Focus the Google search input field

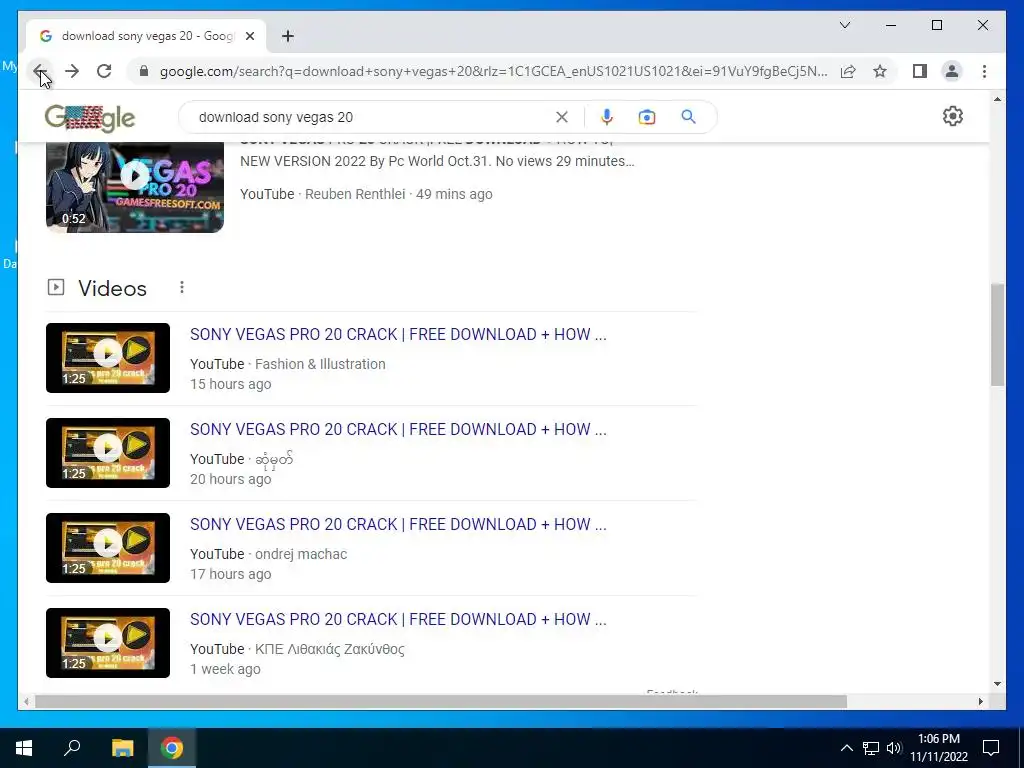coord(372,117)
